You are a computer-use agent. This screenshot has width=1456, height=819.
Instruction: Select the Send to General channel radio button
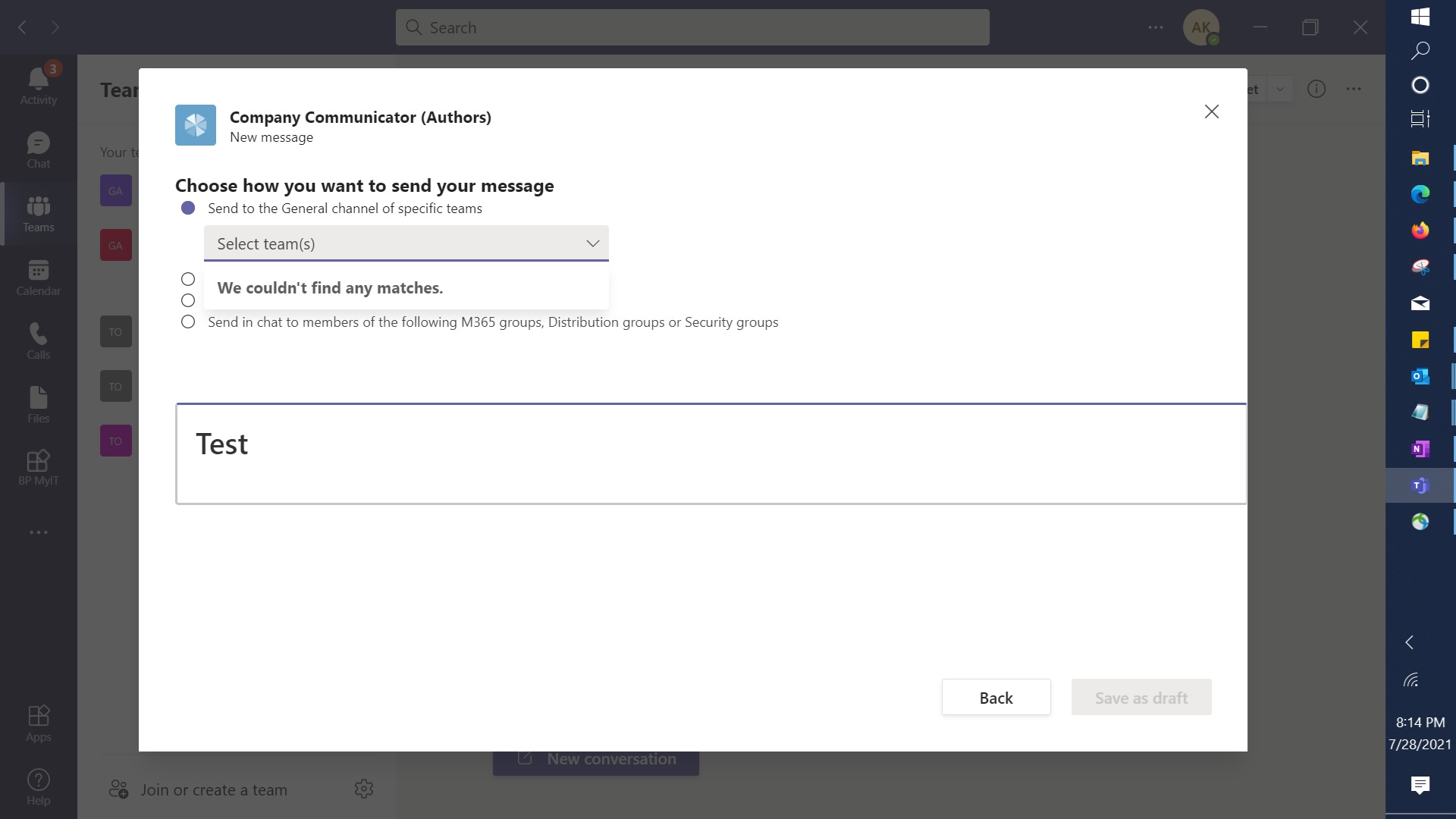point(187,208)
